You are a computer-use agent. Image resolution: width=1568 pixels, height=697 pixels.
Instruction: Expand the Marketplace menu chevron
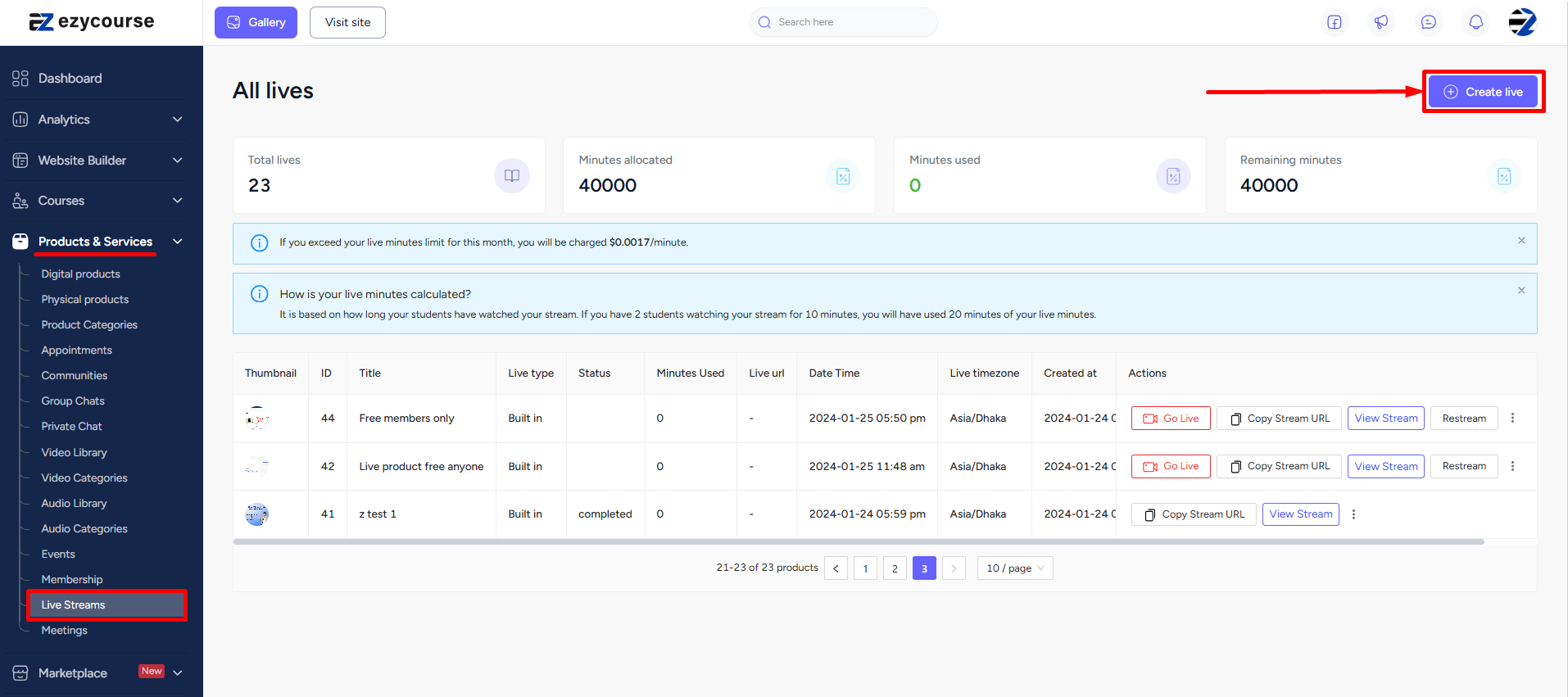[178, 673]
